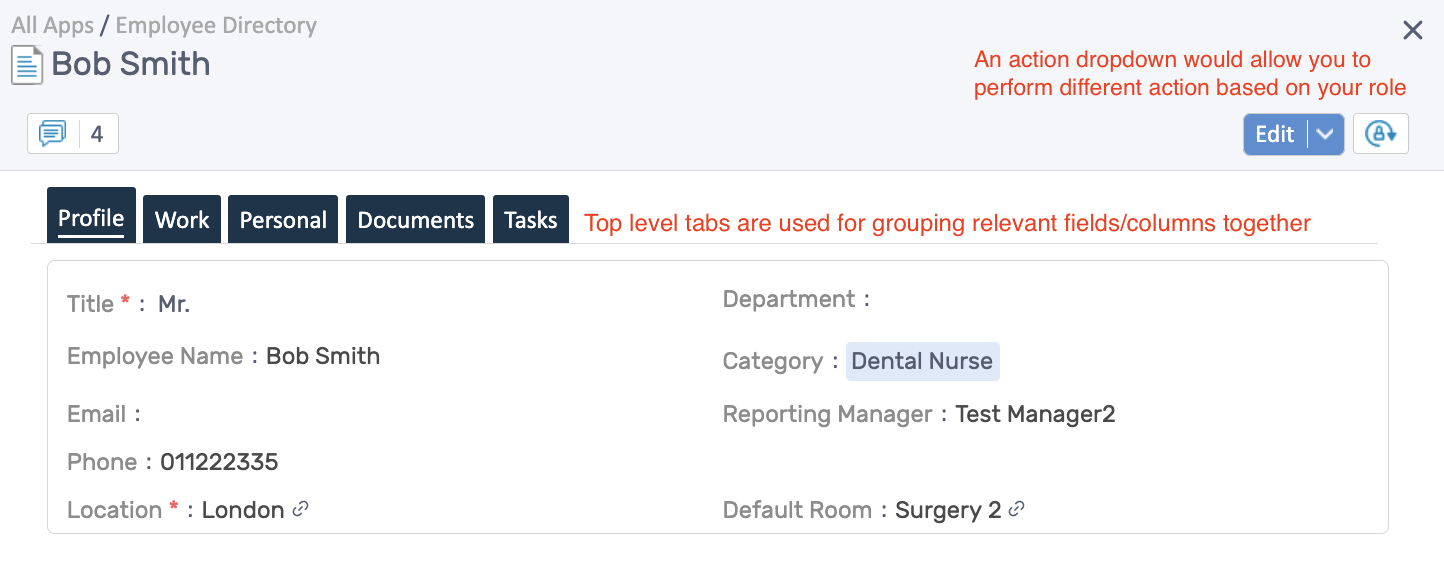Click the Test Manager2 reporting manager value

tap(1035, 414)
